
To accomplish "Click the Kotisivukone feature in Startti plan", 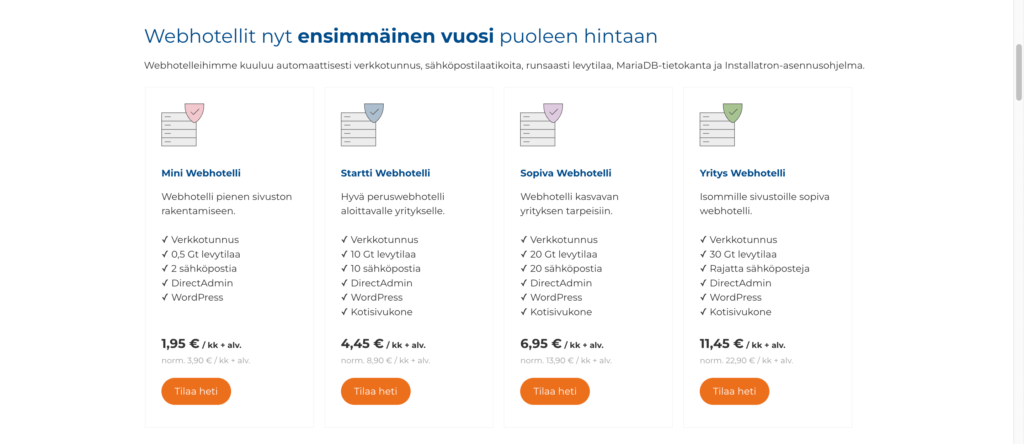I will click(x=381, y=312).
